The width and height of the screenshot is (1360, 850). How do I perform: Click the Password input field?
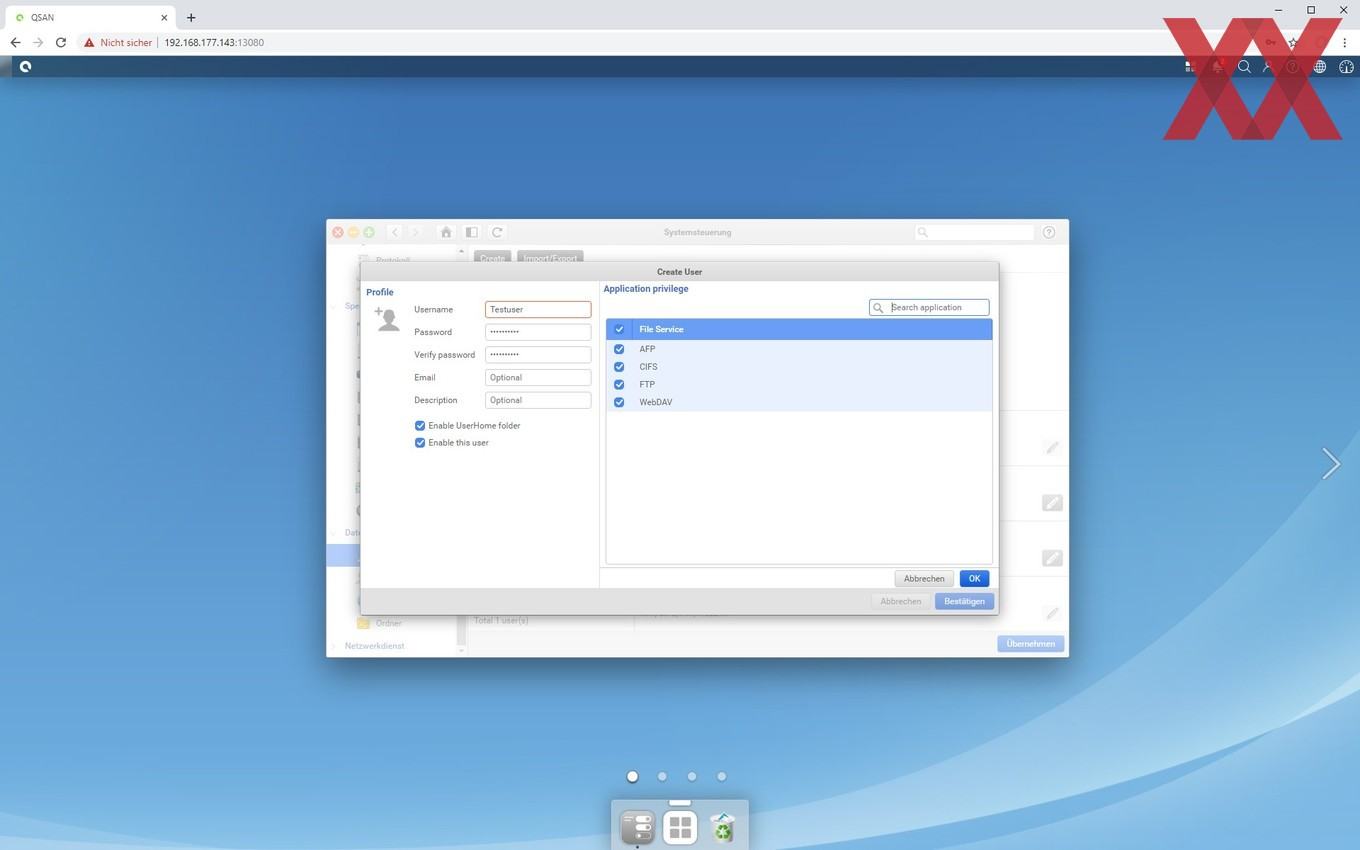(x=538, y=332)
